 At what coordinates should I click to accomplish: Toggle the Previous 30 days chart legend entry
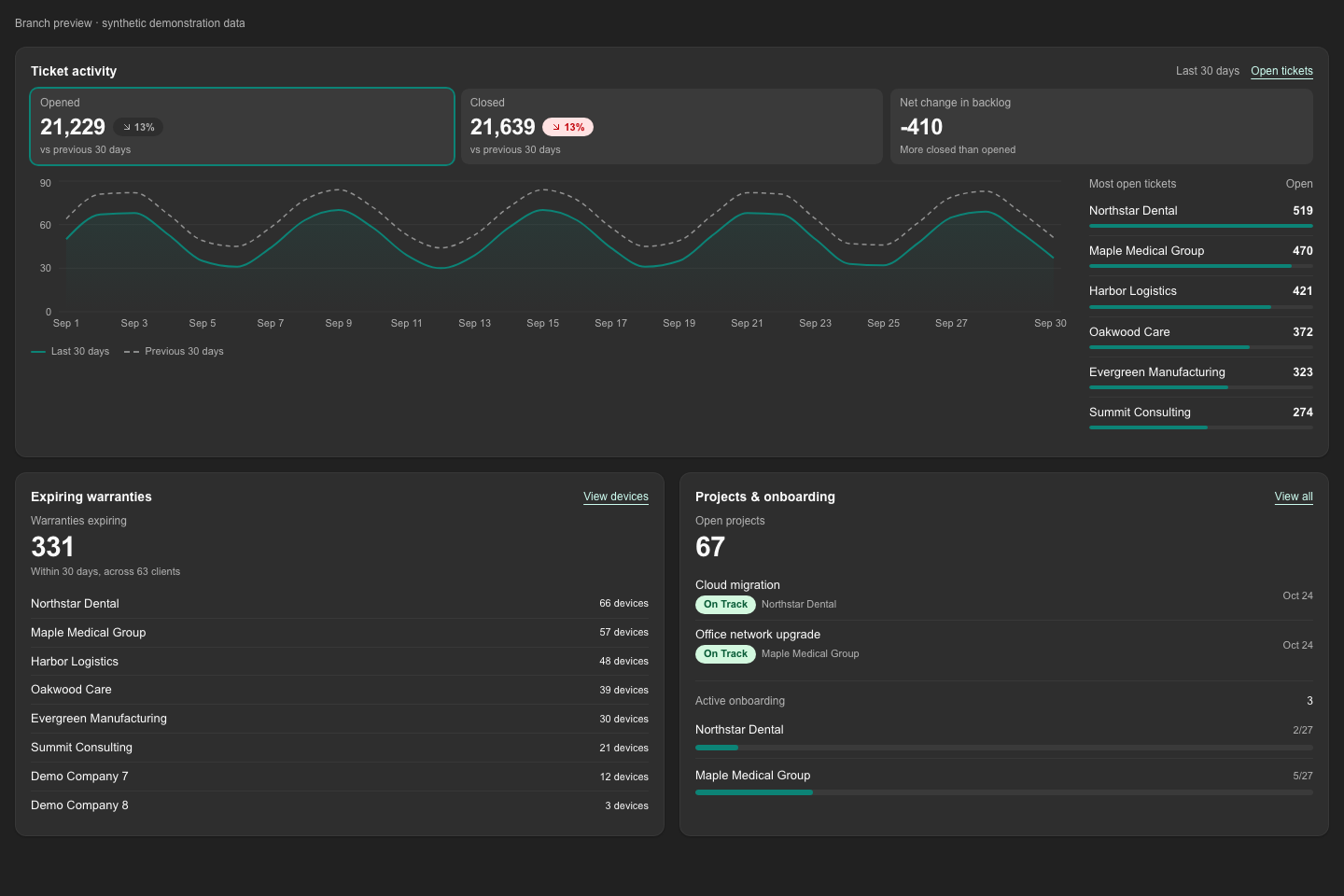[174, 352]
